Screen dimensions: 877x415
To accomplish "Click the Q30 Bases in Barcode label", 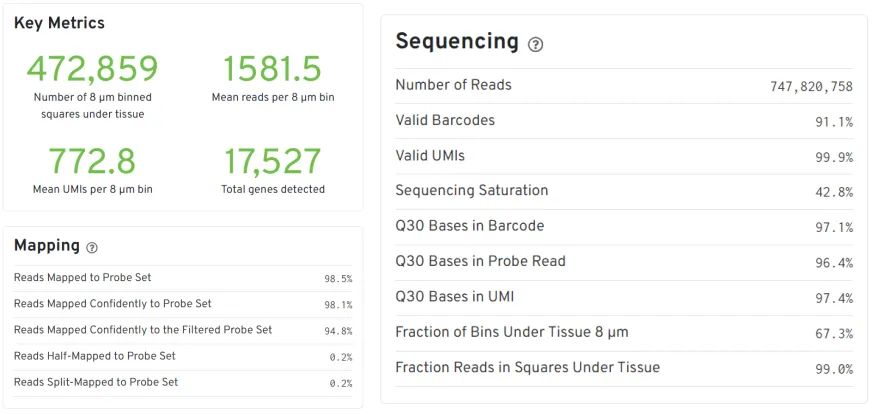I will pyautogui.click(x=469, y=226).
